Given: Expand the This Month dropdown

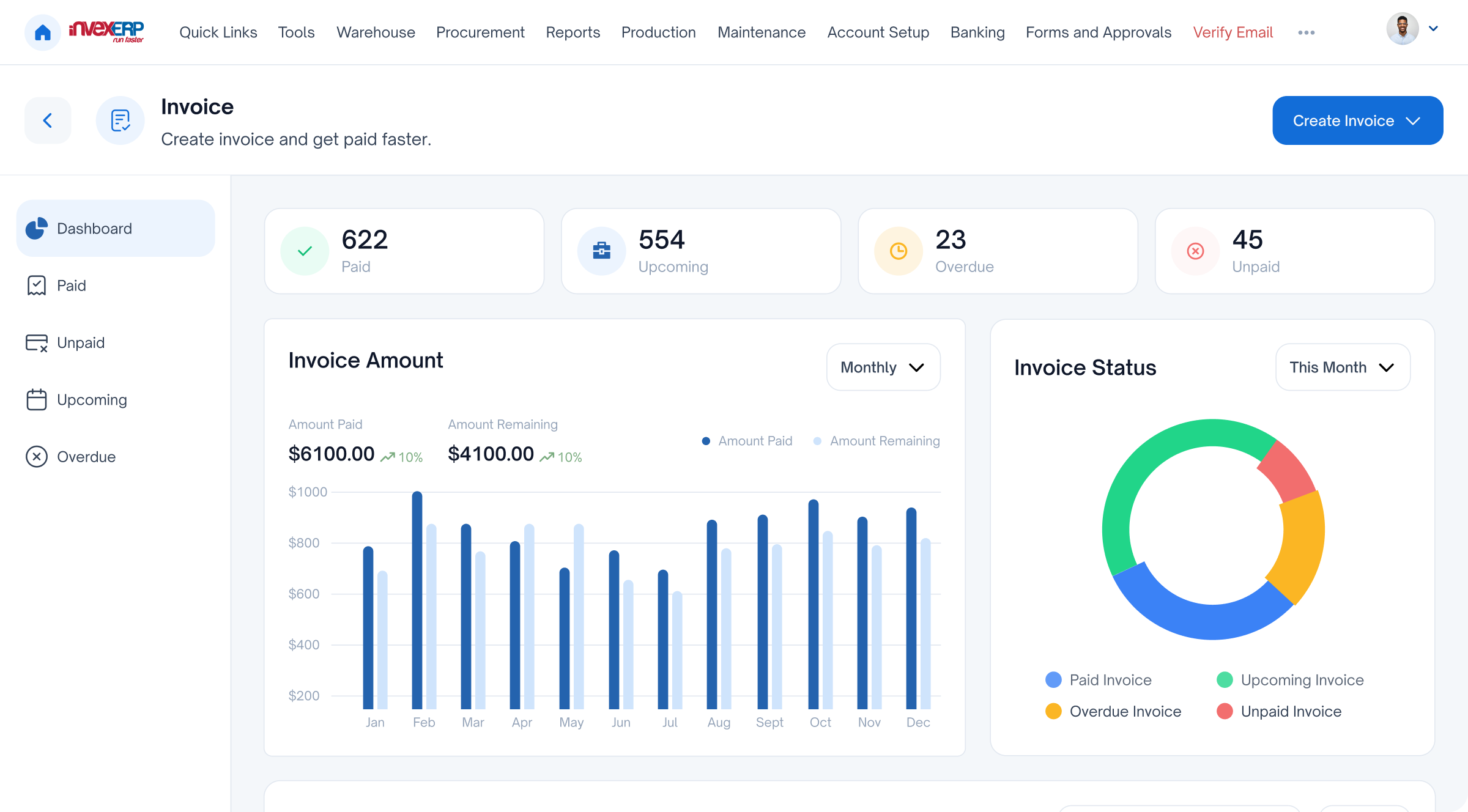Looking at the screenshot, I should pyautogui.click(x=1342, y=367).
